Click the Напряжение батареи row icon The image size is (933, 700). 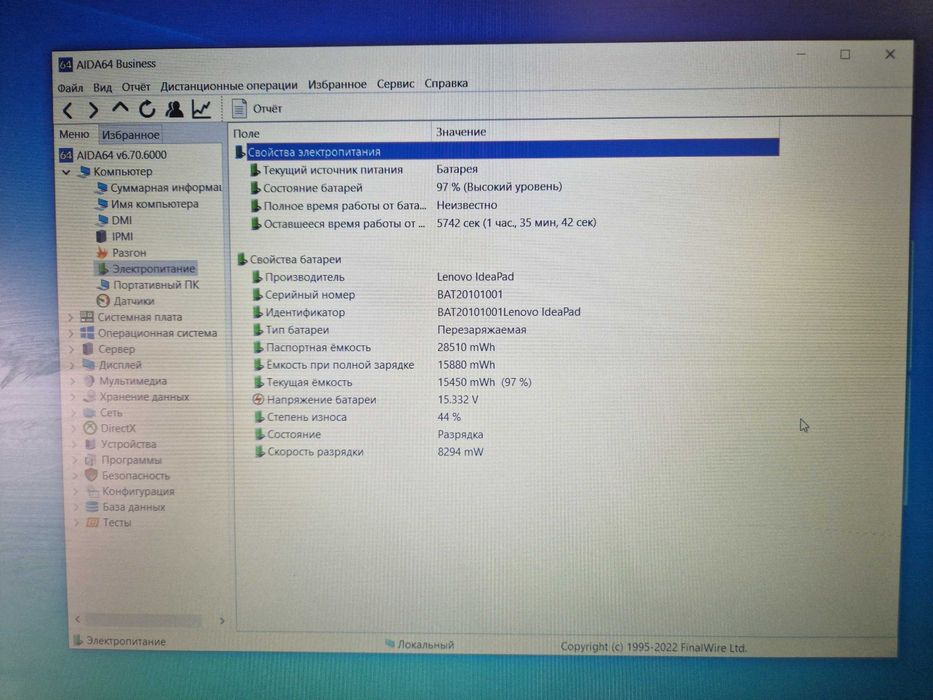coord(258,399)
